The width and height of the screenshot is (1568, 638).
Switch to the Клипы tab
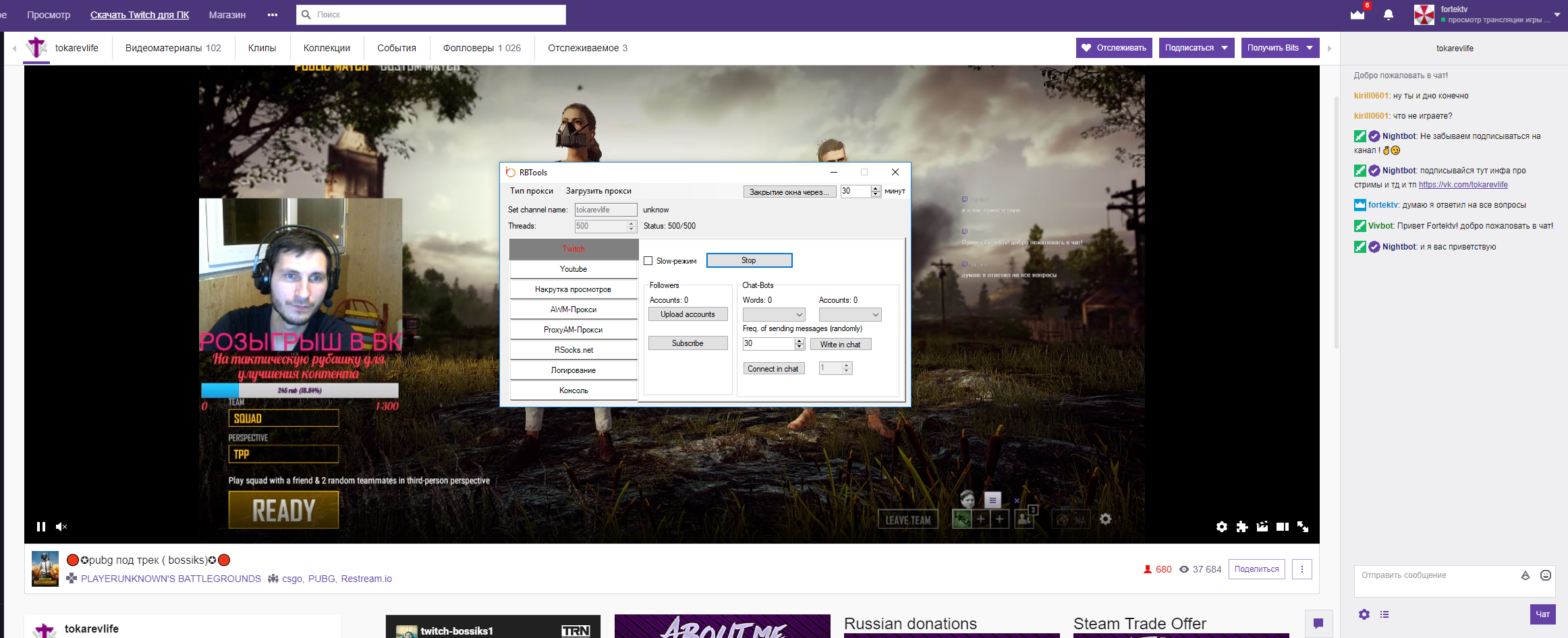pos(262,48)
